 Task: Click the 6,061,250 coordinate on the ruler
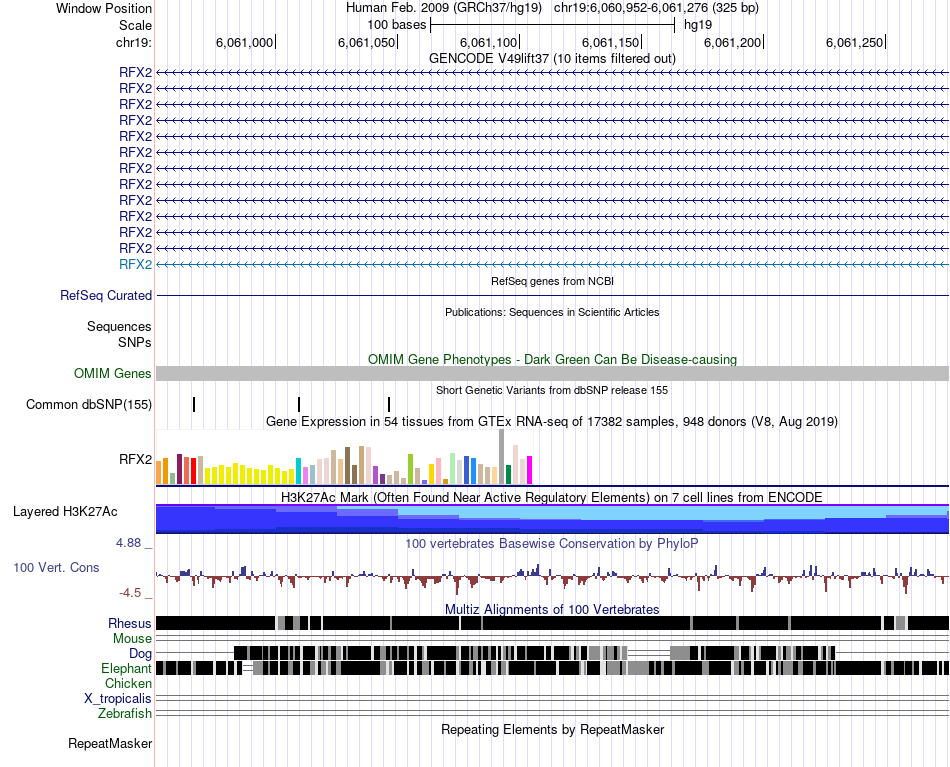pyautogui.click(x=854, y=42)
